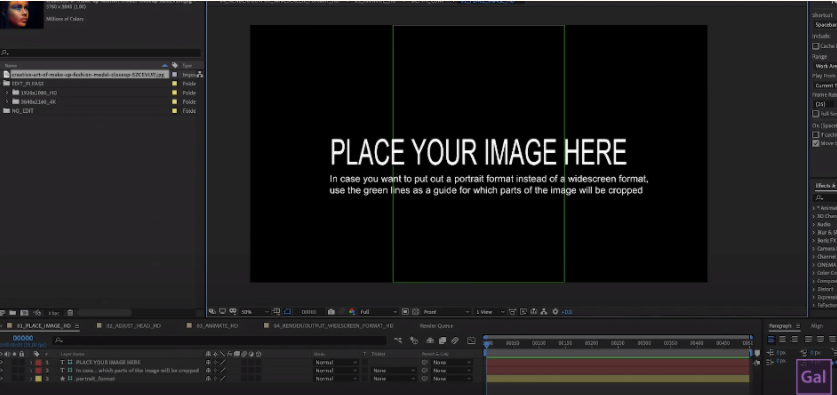Image resolution: width=837 pixels, height=395 pixels.
Task: Open blending mode dropdown for layer 1
Action: [x=336, y=362]
